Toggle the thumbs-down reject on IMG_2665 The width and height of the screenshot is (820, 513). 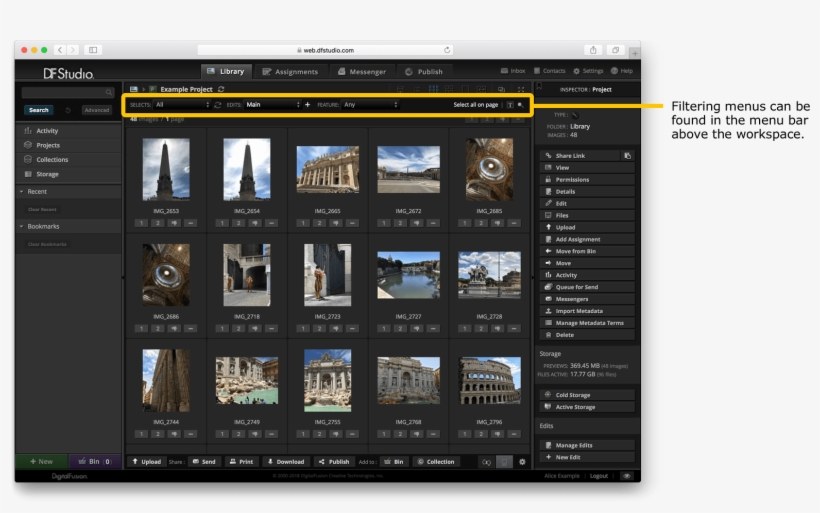336,223
